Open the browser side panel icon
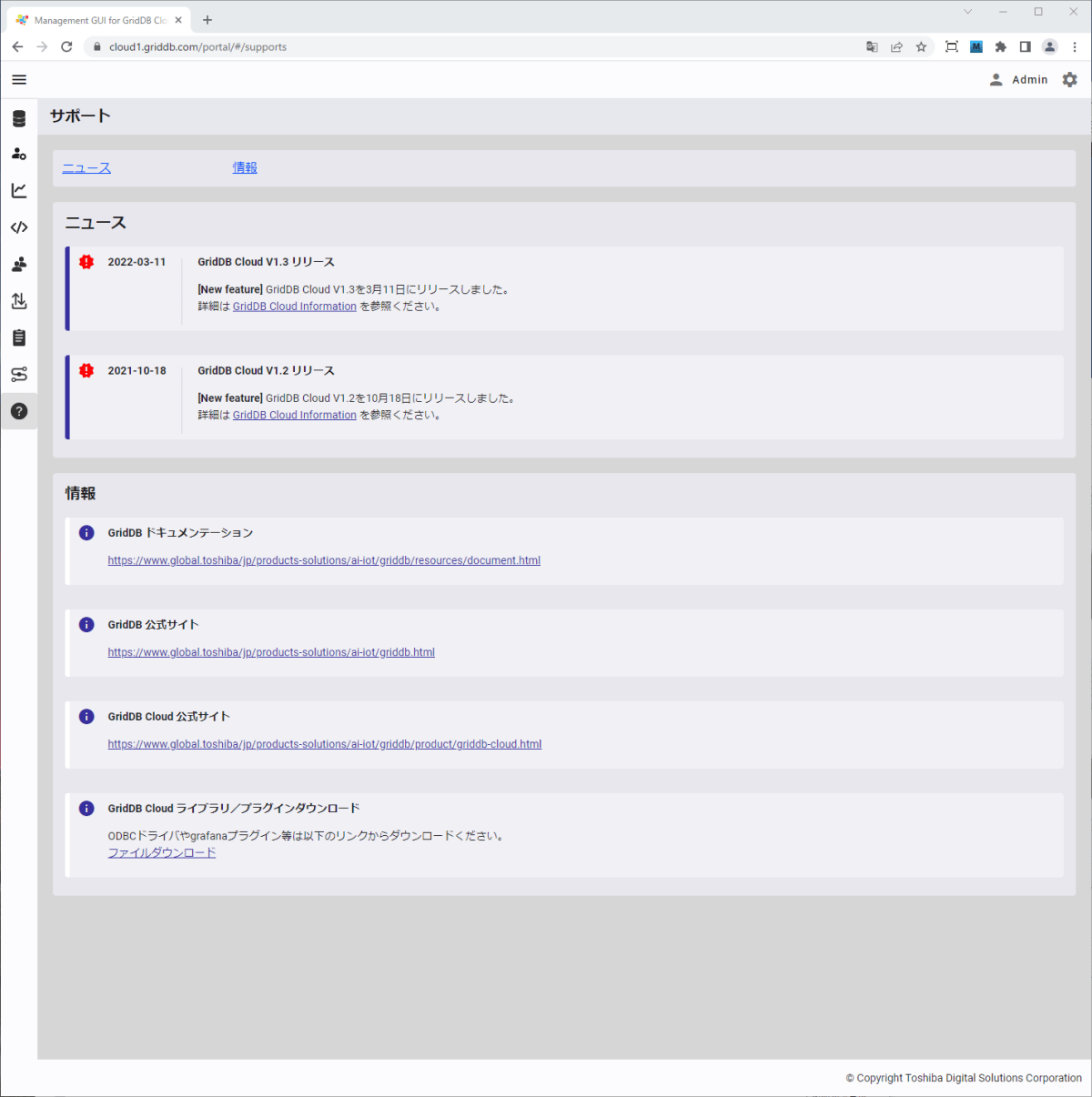This screenshot has height=1097, width=1092. click(x=1025, y=46)
